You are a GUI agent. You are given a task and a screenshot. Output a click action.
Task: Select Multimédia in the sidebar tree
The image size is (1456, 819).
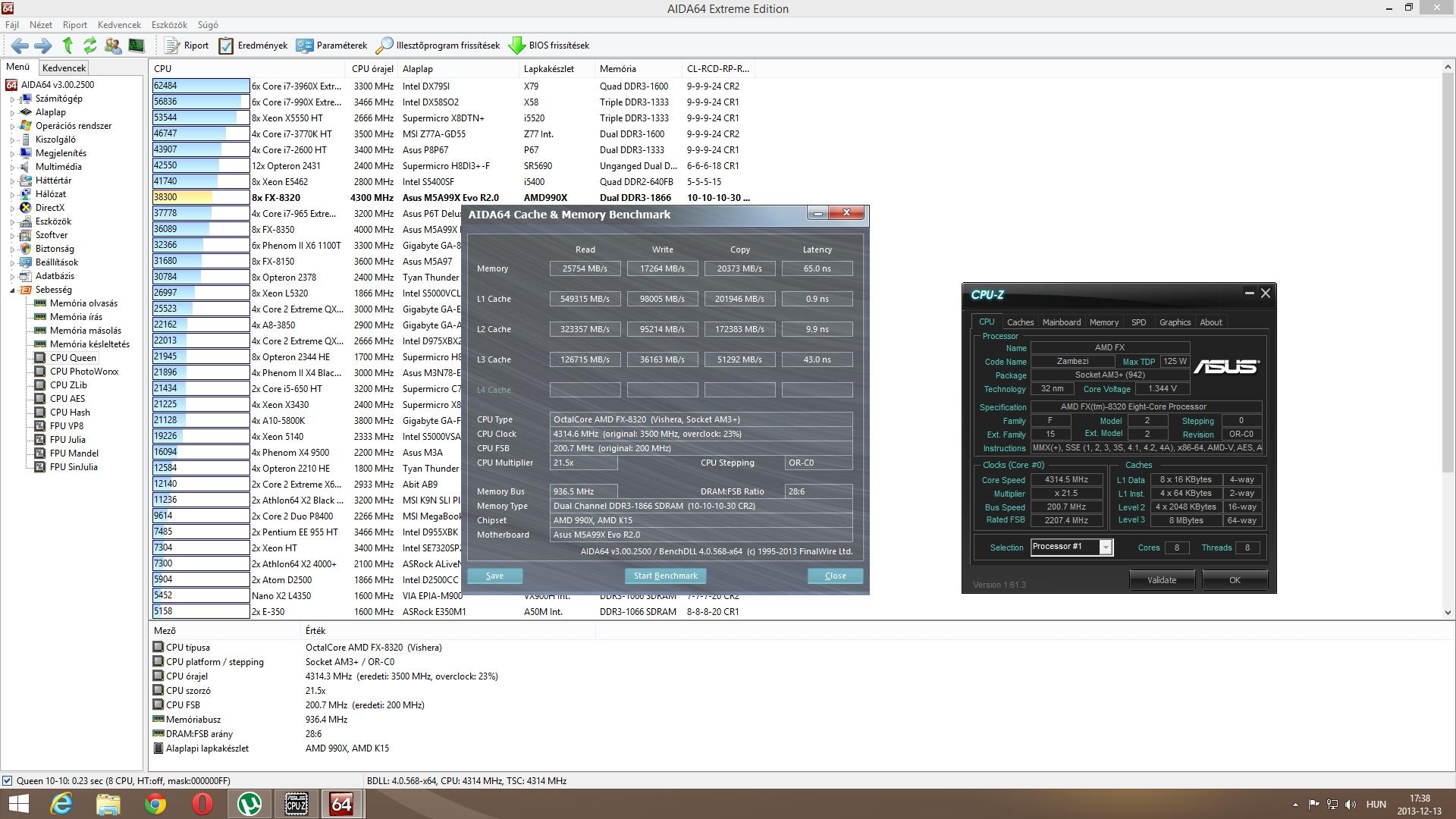point(58,167)
